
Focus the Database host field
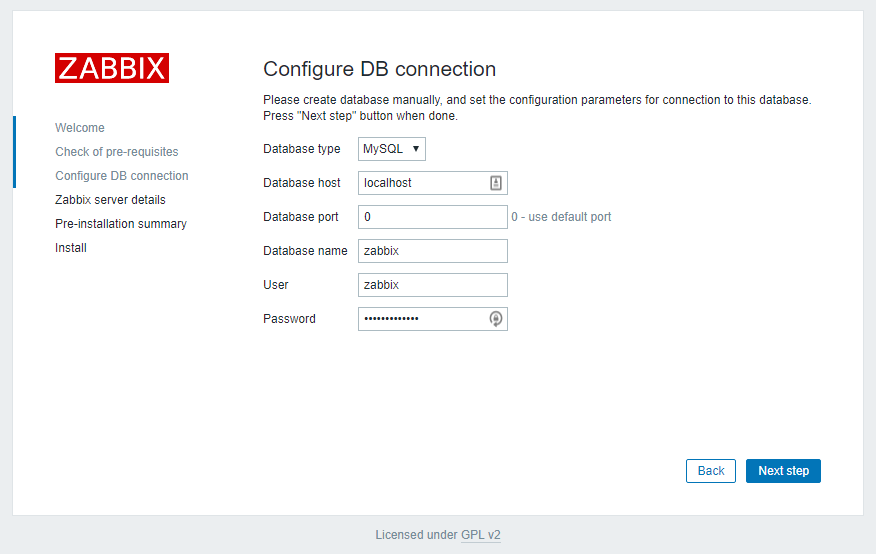(x=433, y=183)
